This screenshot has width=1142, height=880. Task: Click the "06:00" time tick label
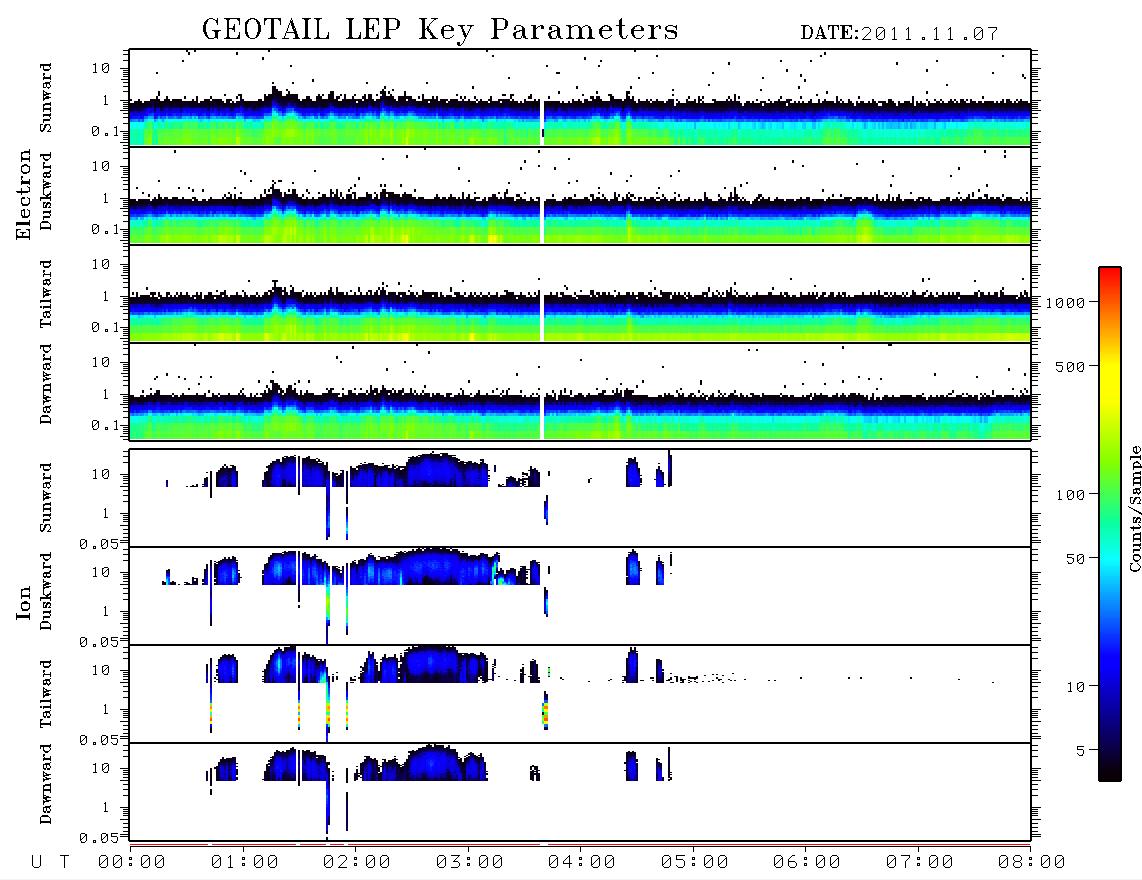(807, 862)
